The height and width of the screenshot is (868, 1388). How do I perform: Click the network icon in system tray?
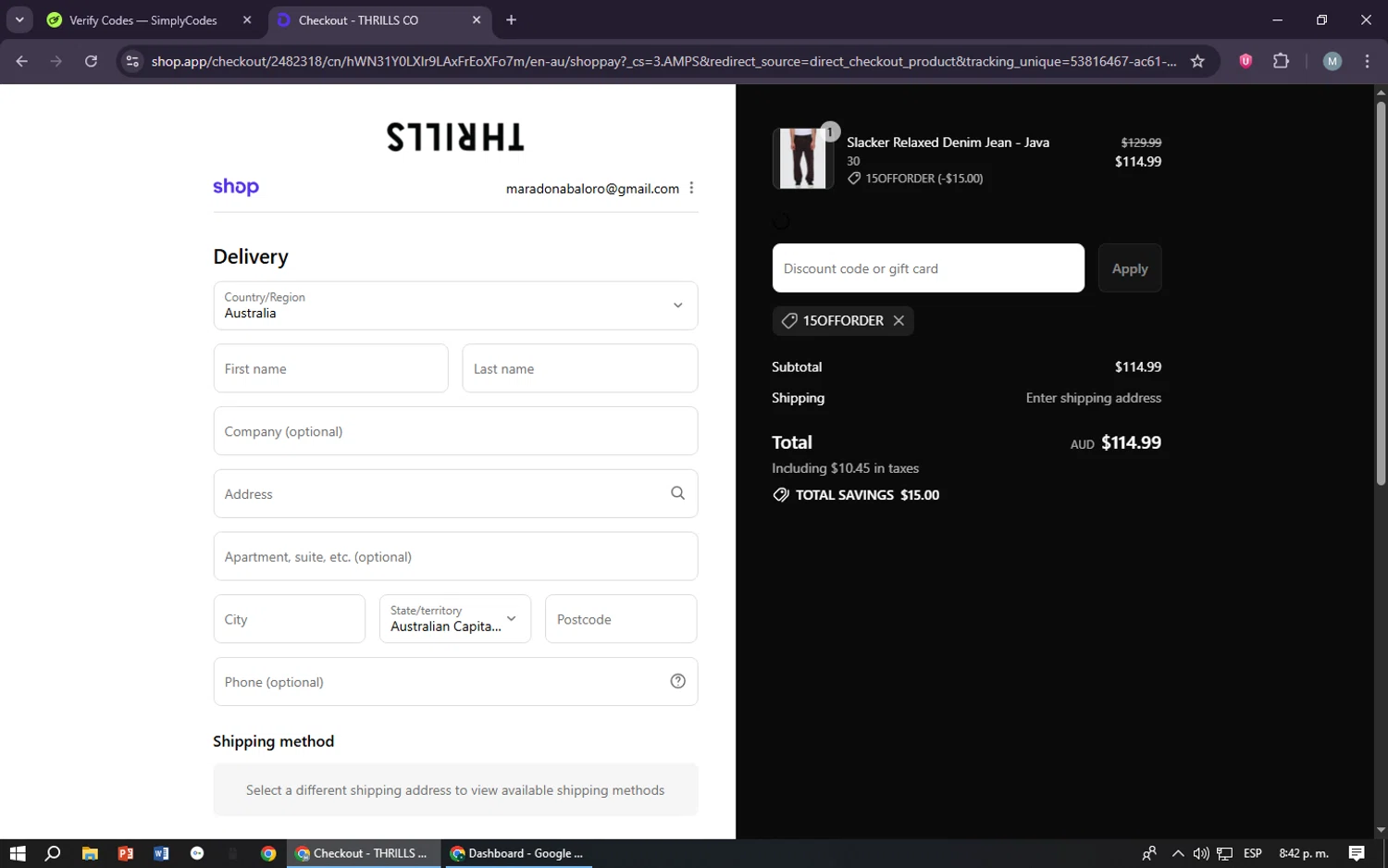point(1224,853)
